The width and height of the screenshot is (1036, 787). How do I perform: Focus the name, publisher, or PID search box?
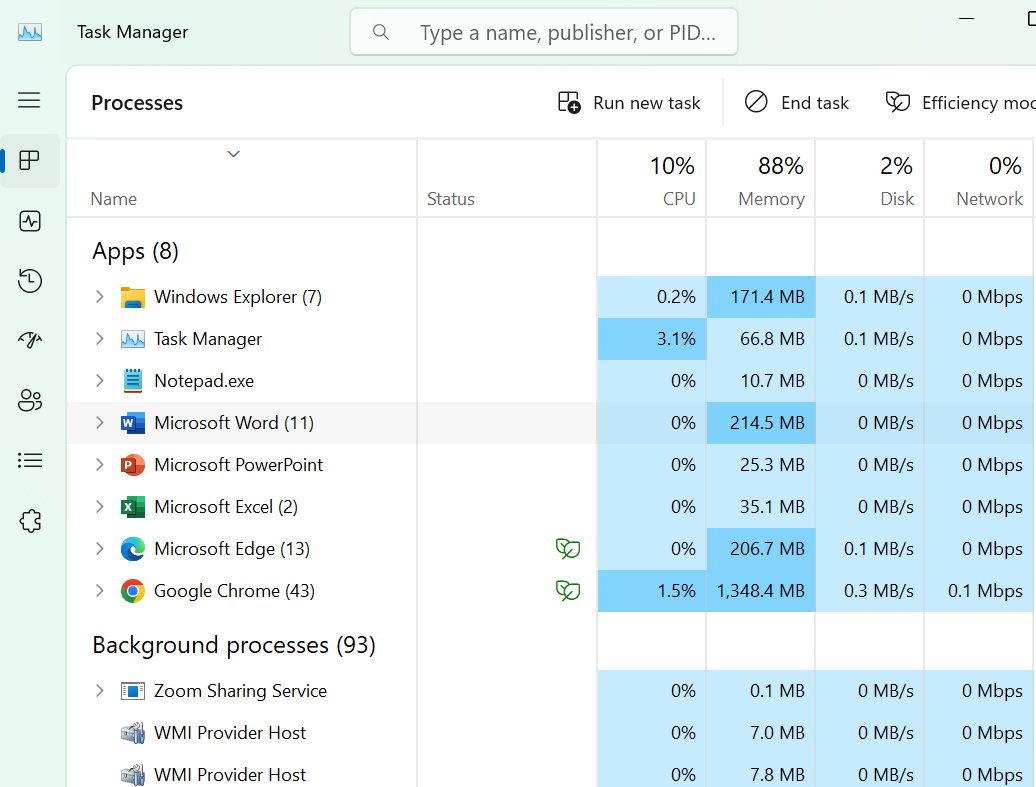pos(544,32)
